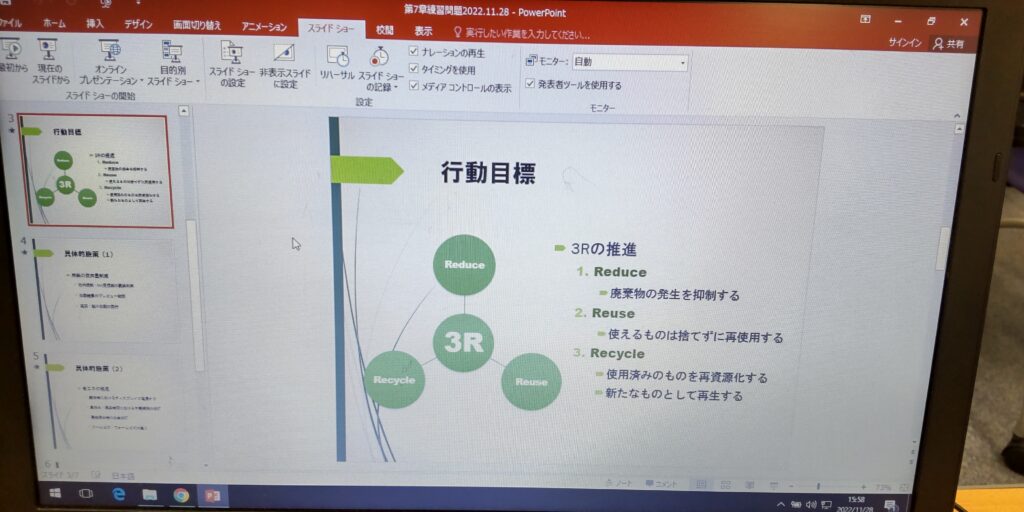Click Sign in (サインイン) link
This screenshot has height=512, width=1024.
904,43
